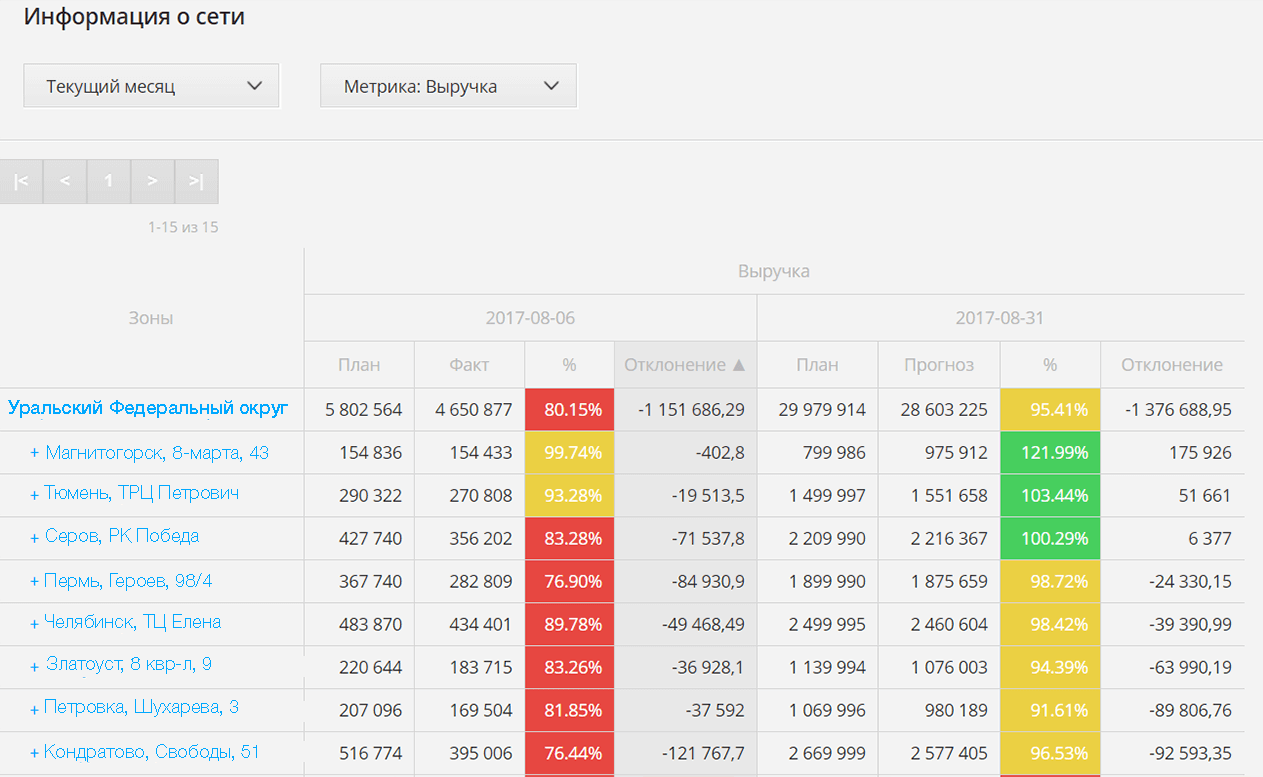The width and height of the screenshot is (1263, 777).
Task: Open Уральский Федеральный округ link
Action: (148, 408)
